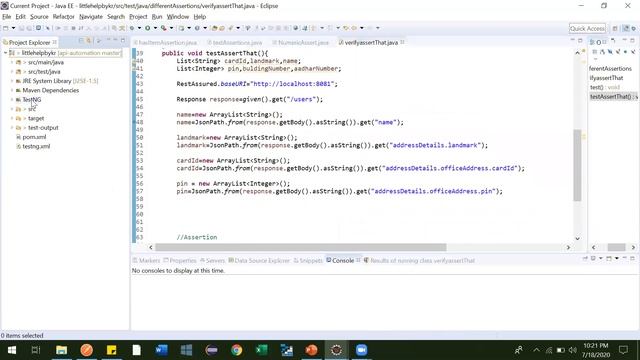Image resolution: width=640 pixels, height=360 pixels.
Task: Toggle Hide Fields in Outline toolbar
Action: coord(602,52)
